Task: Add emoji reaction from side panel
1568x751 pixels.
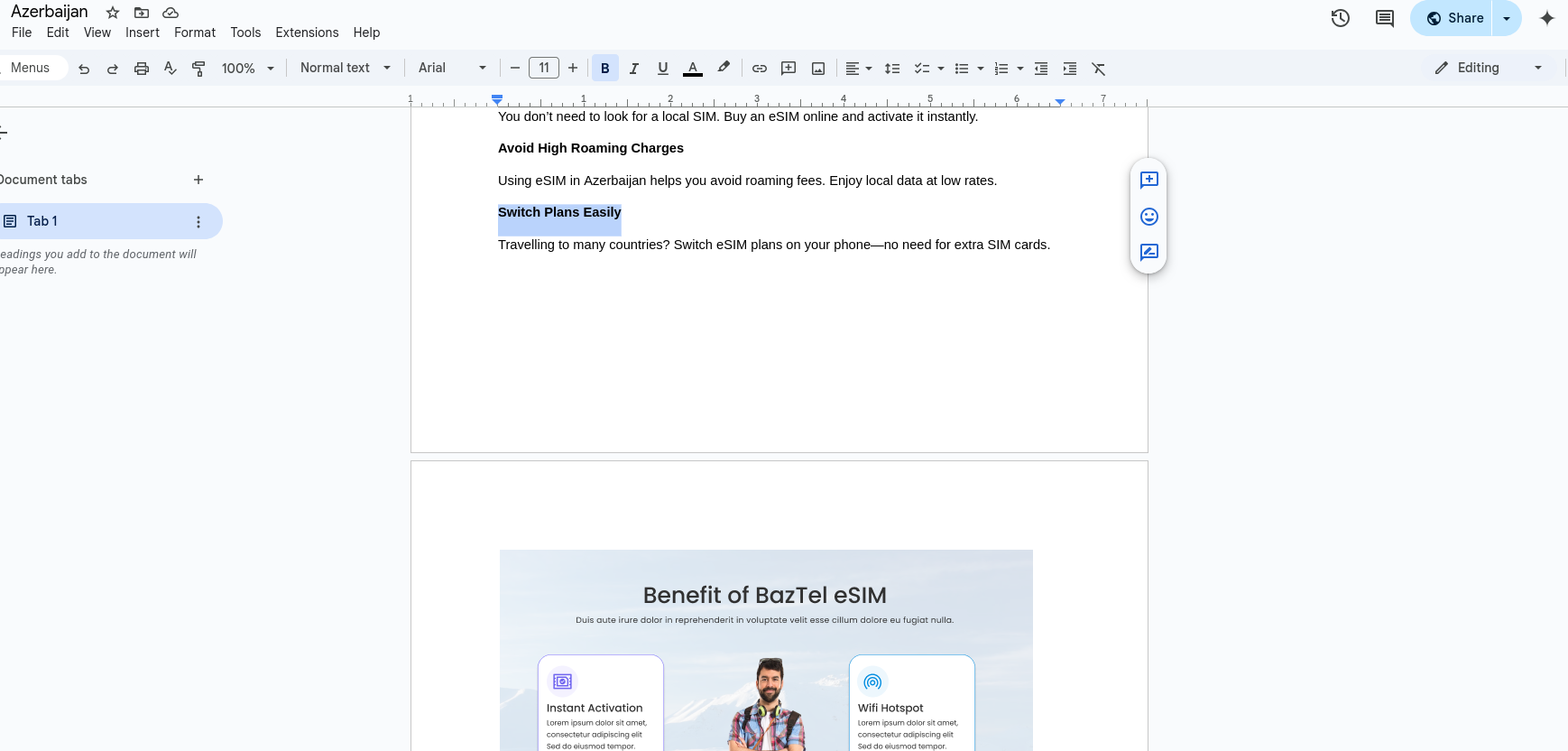Action: coord(1148,217)
